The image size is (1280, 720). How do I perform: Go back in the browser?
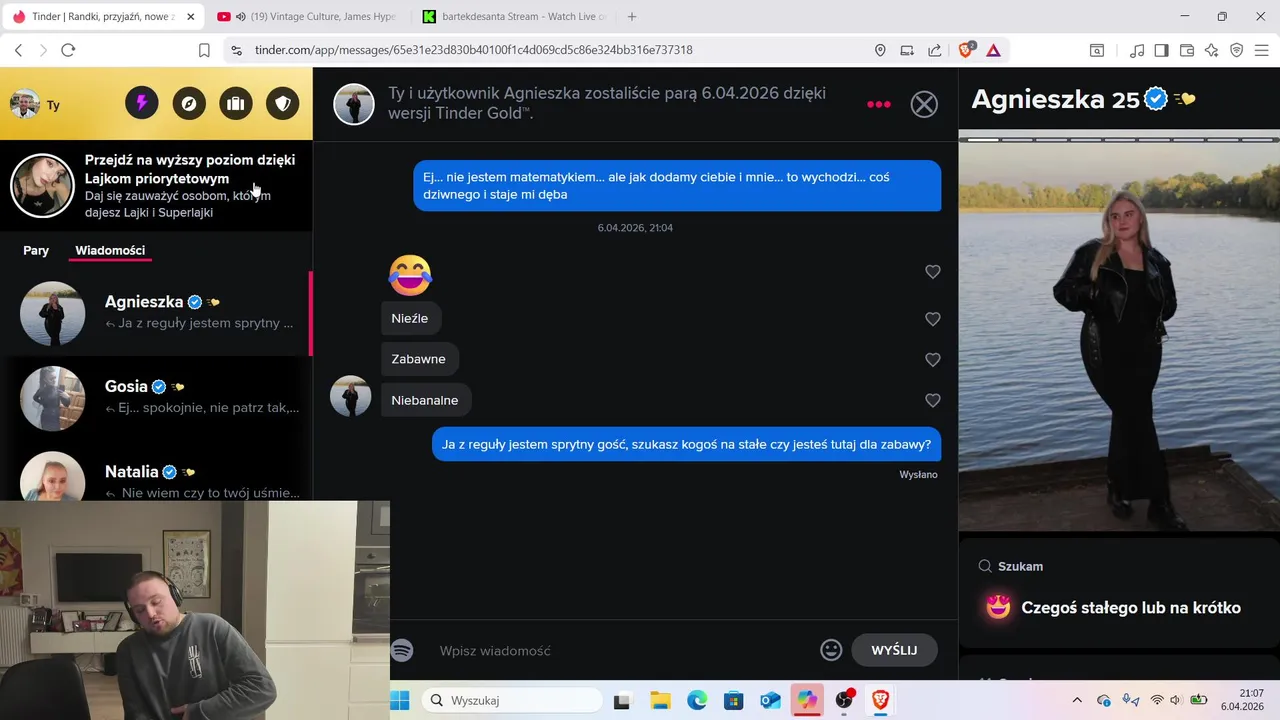[x=18, y=50]
